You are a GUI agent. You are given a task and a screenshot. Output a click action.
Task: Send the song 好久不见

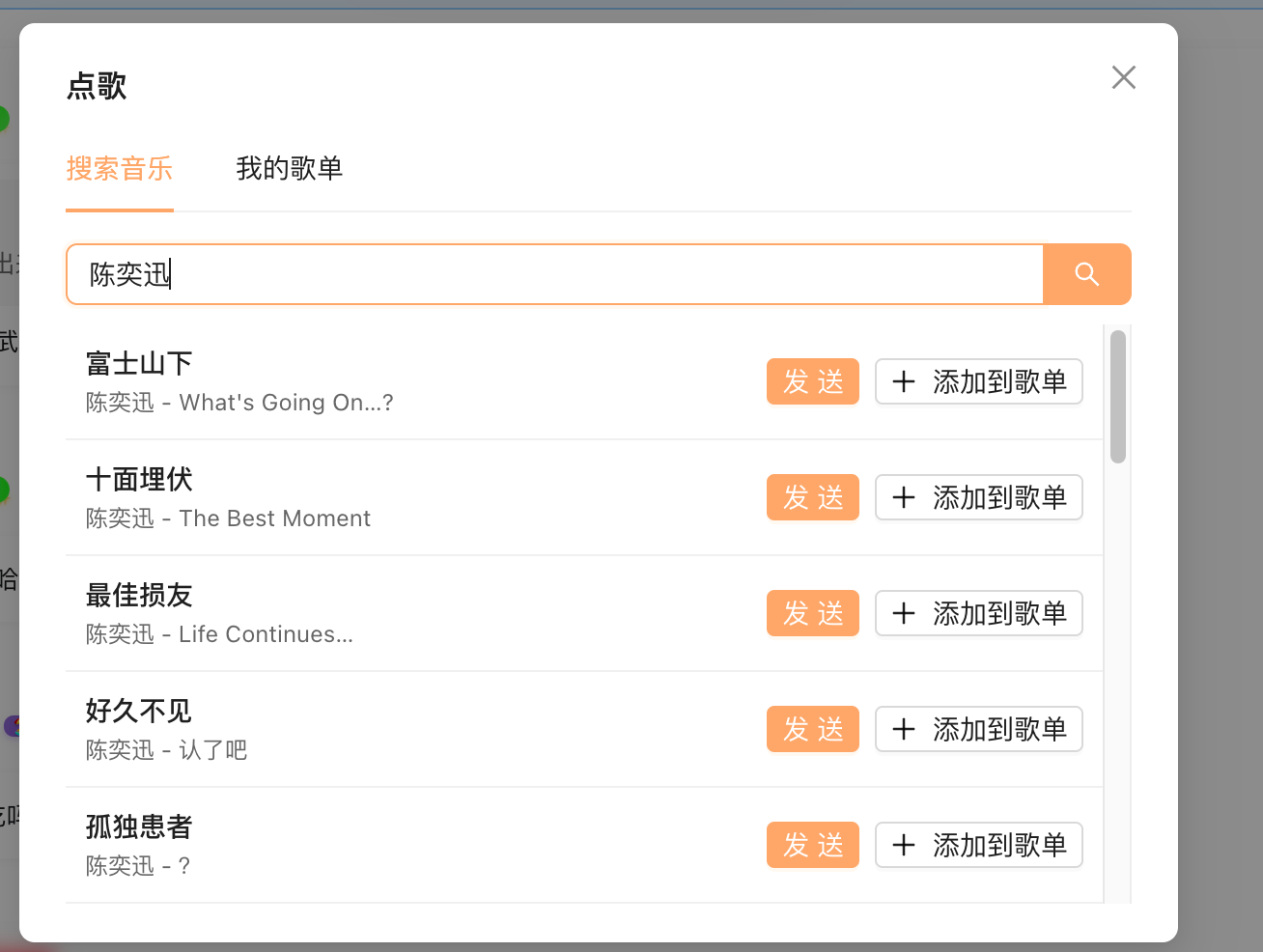point(813,729)
